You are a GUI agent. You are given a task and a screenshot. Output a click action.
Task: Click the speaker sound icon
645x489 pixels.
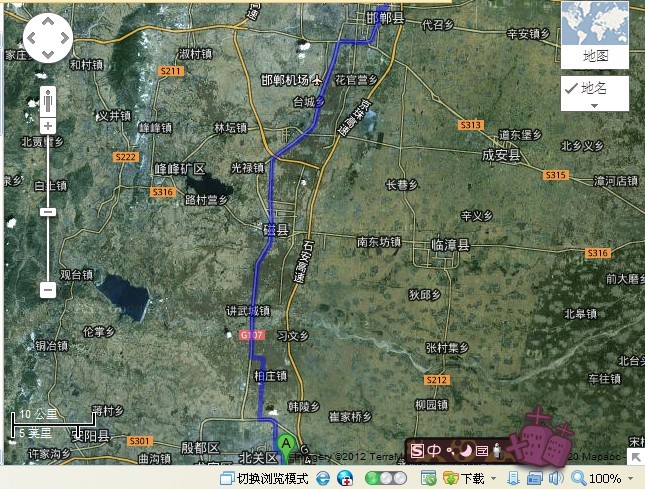pyautogui.click(x=555, y=478)
